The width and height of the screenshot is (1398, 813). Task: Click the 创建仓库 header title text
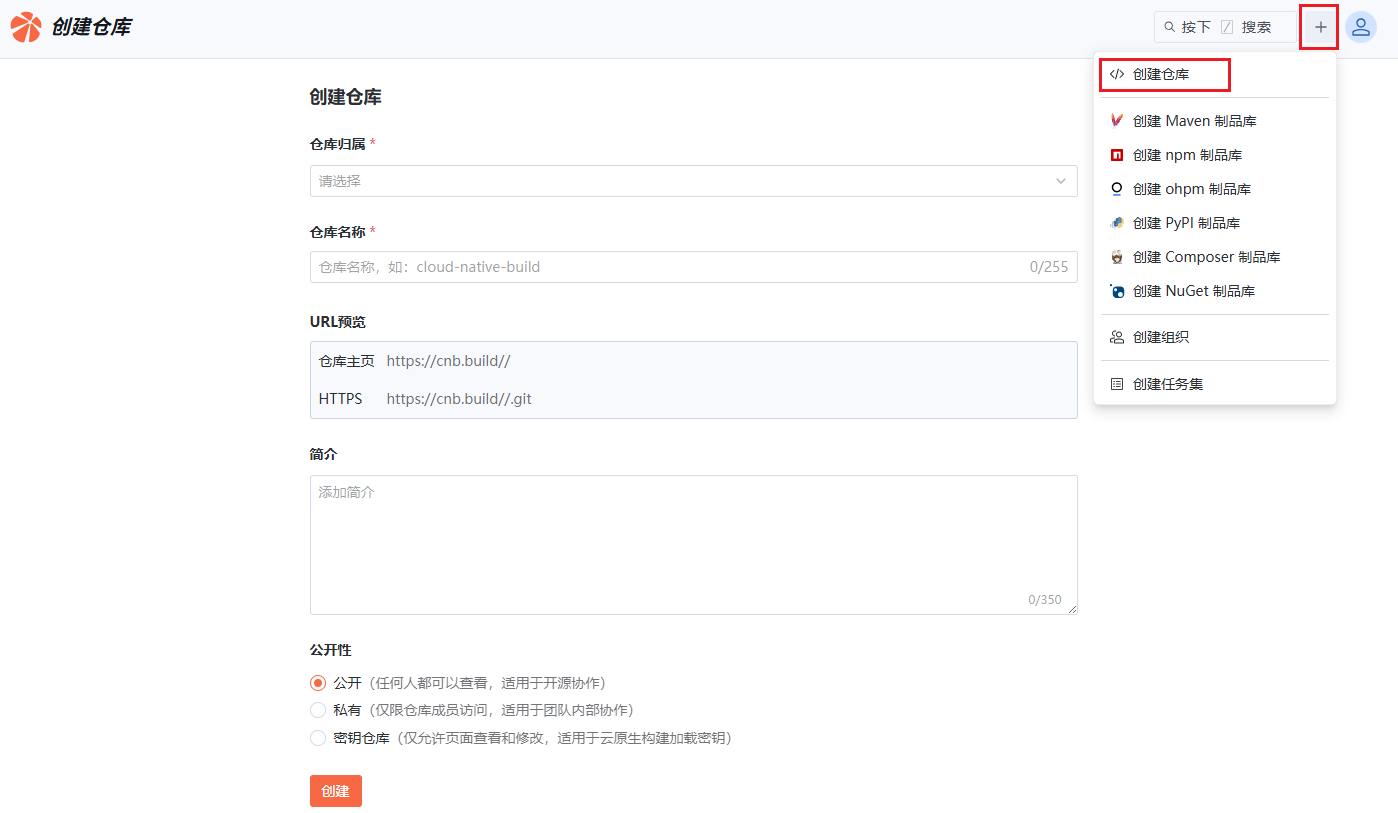[91, 27]
